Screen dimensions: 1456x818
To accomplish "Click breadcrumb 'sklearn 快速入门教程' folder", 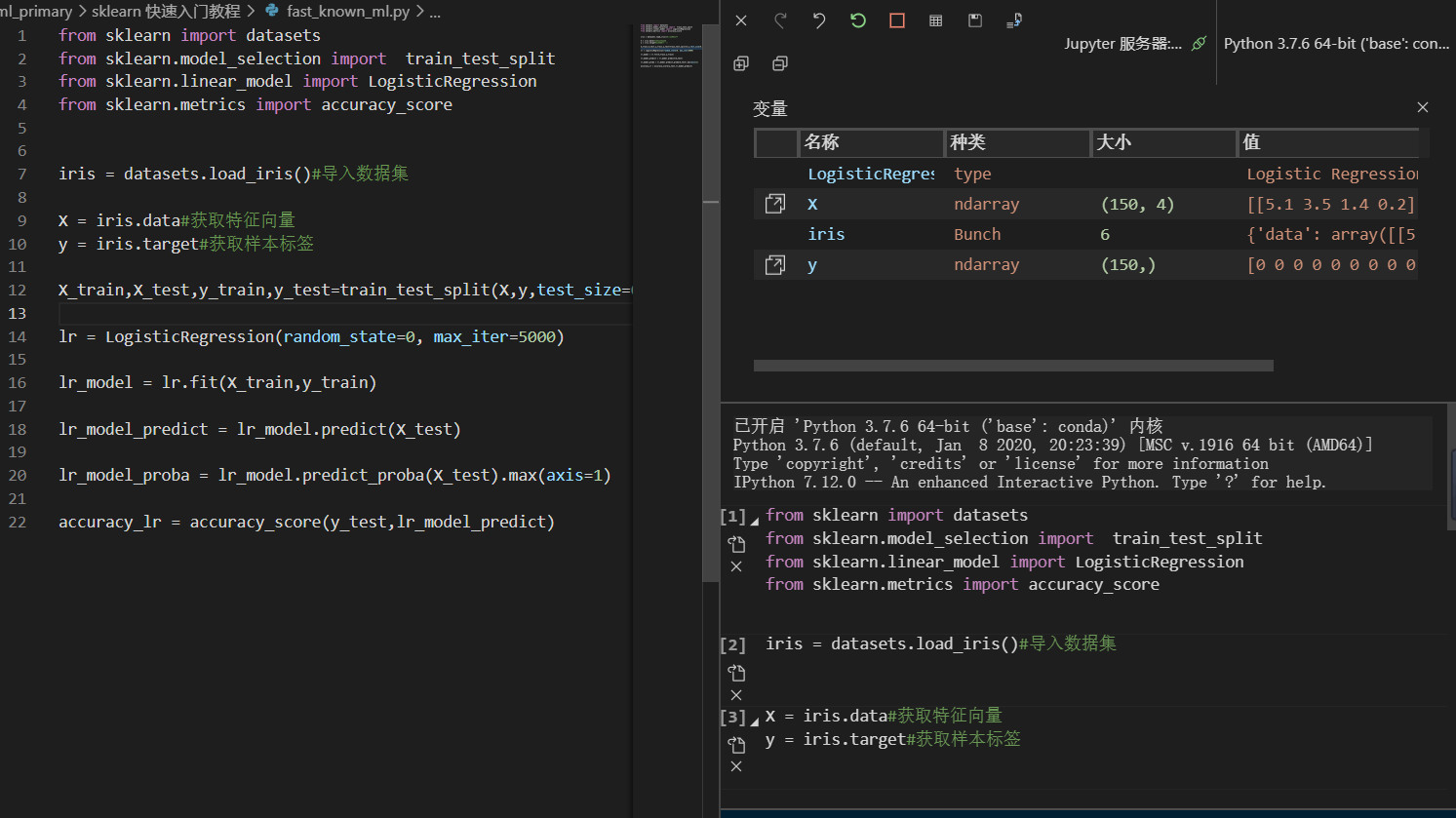I will 166,12.
